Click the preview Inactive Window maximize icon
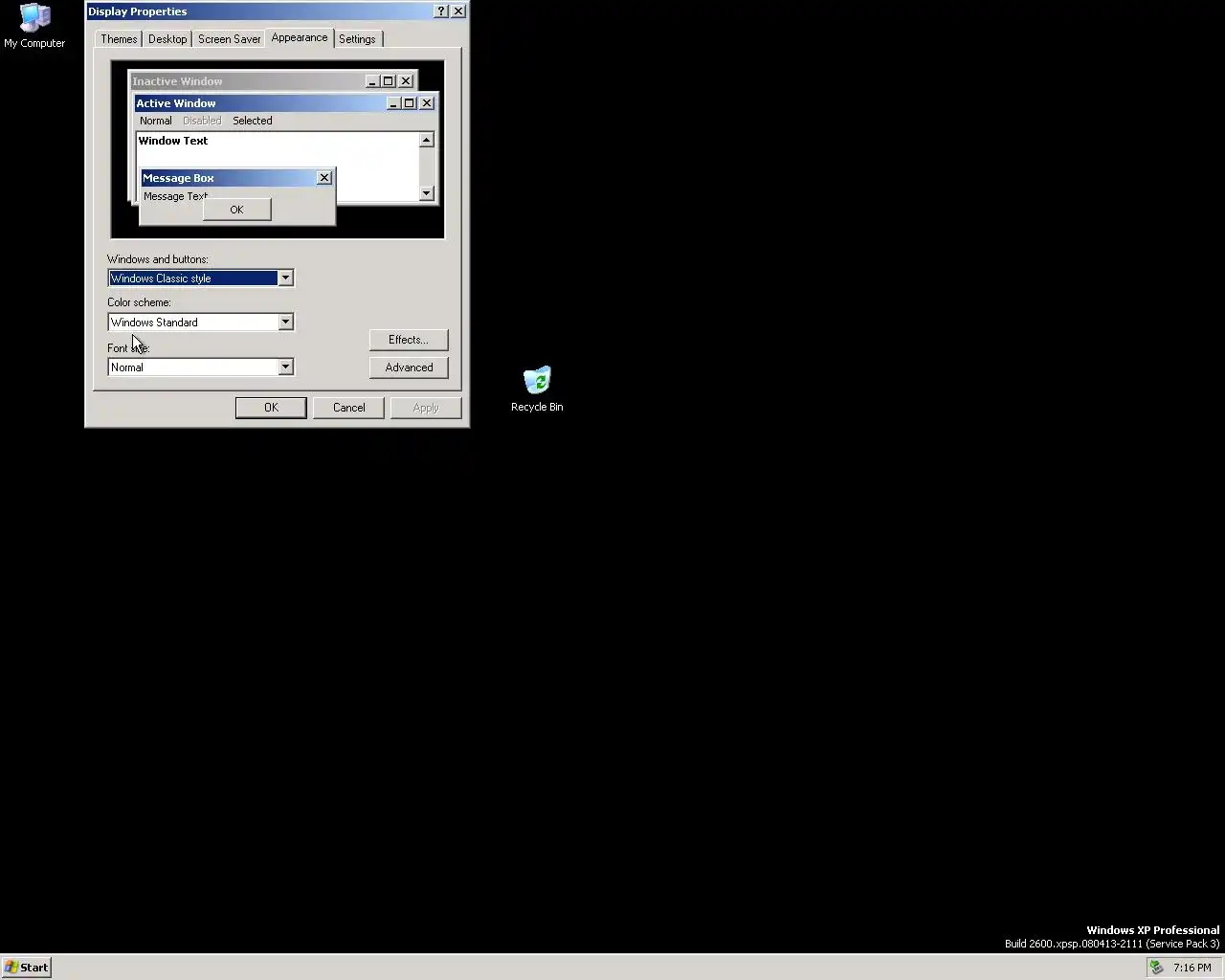Image resolution: width=1225 pixels, height=980 pixels. [x=388, y=81]
